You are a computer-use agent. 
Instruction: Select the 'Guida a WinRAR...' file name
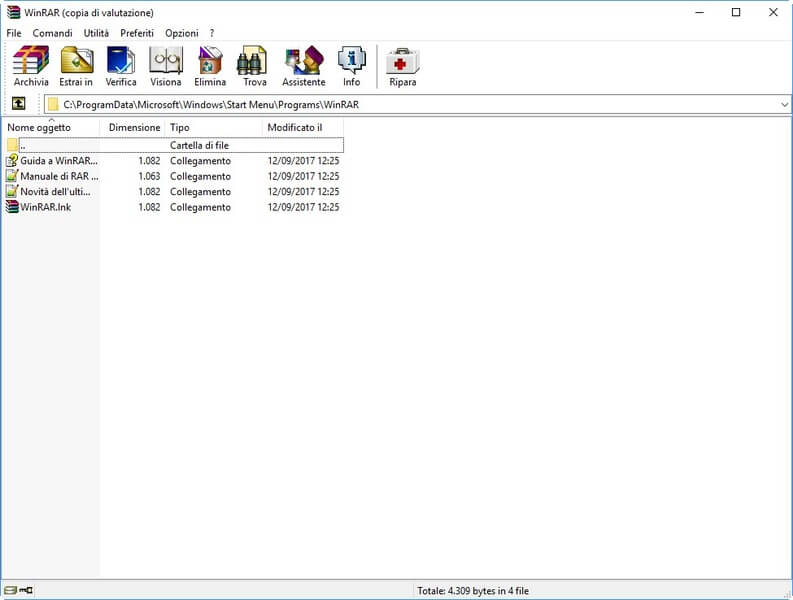59,160
